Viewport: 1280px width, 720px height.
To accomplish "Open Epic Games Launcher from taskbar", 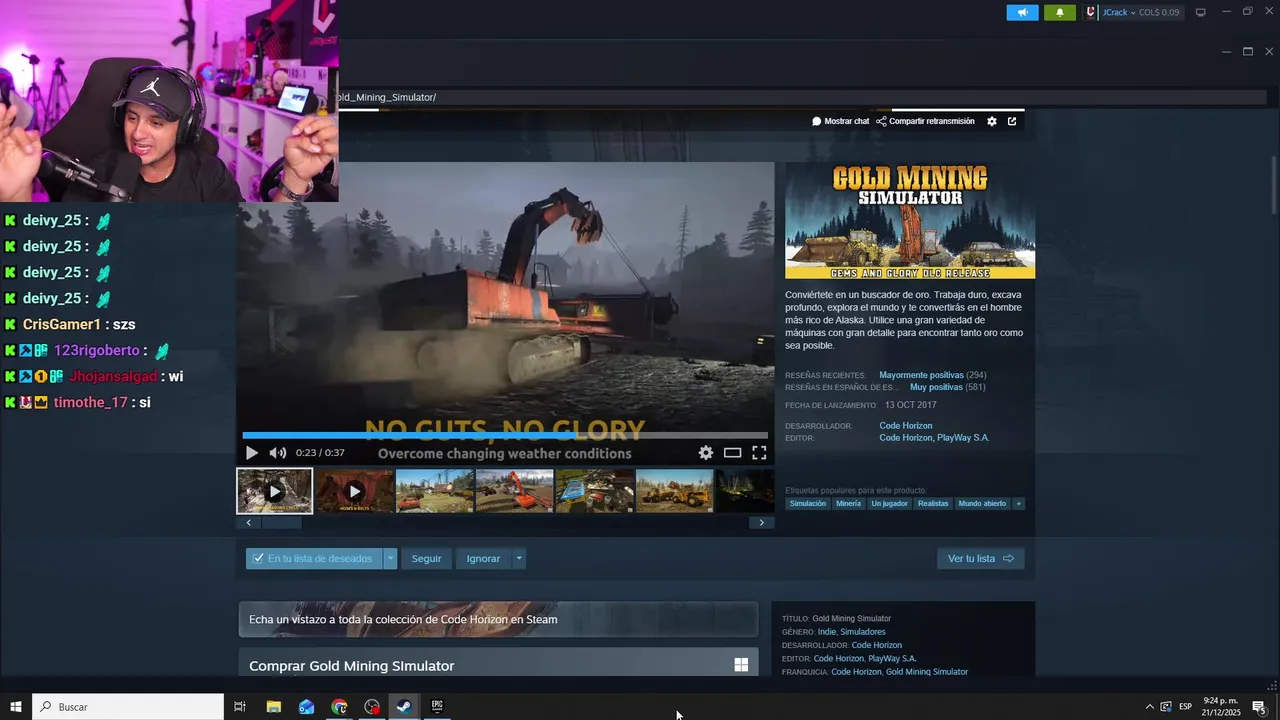I will [437, 707].
